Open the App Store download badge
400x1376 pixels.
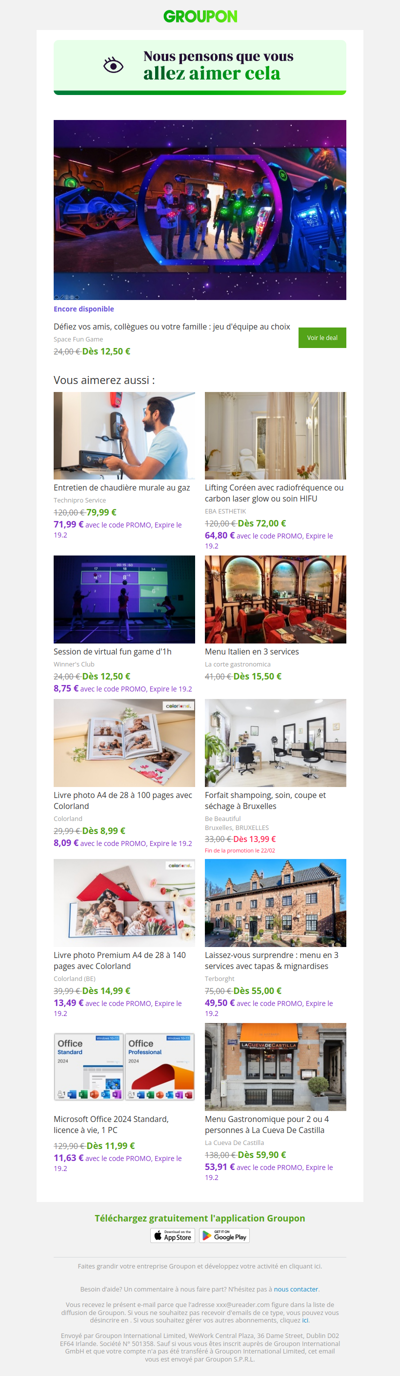point(173,1236)
